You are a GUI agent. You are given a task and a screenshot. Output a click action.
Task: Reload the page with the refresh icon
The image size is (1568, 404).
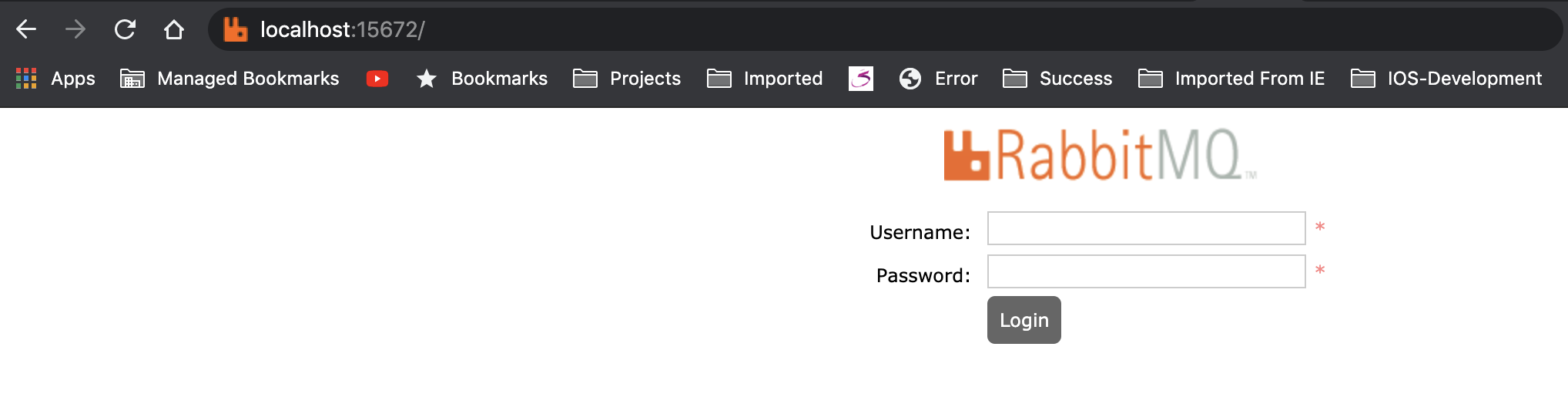(125, 30)
